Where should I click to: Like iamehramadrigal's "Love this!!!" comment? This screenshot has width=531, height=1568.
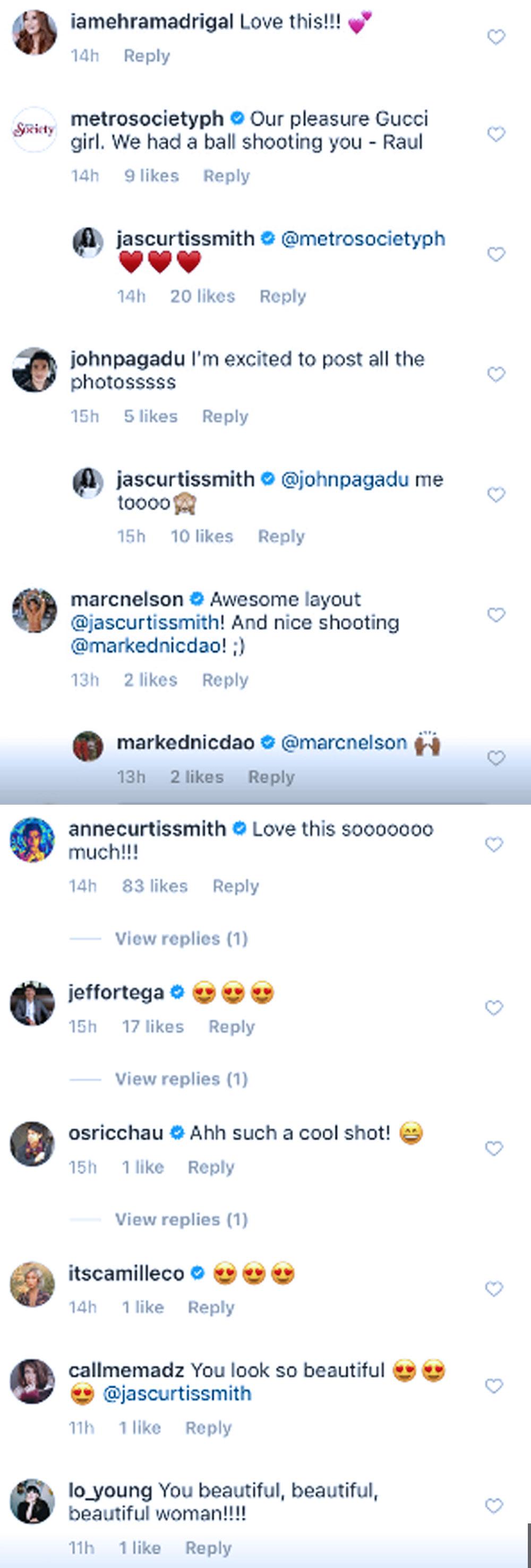coord(496,37)
